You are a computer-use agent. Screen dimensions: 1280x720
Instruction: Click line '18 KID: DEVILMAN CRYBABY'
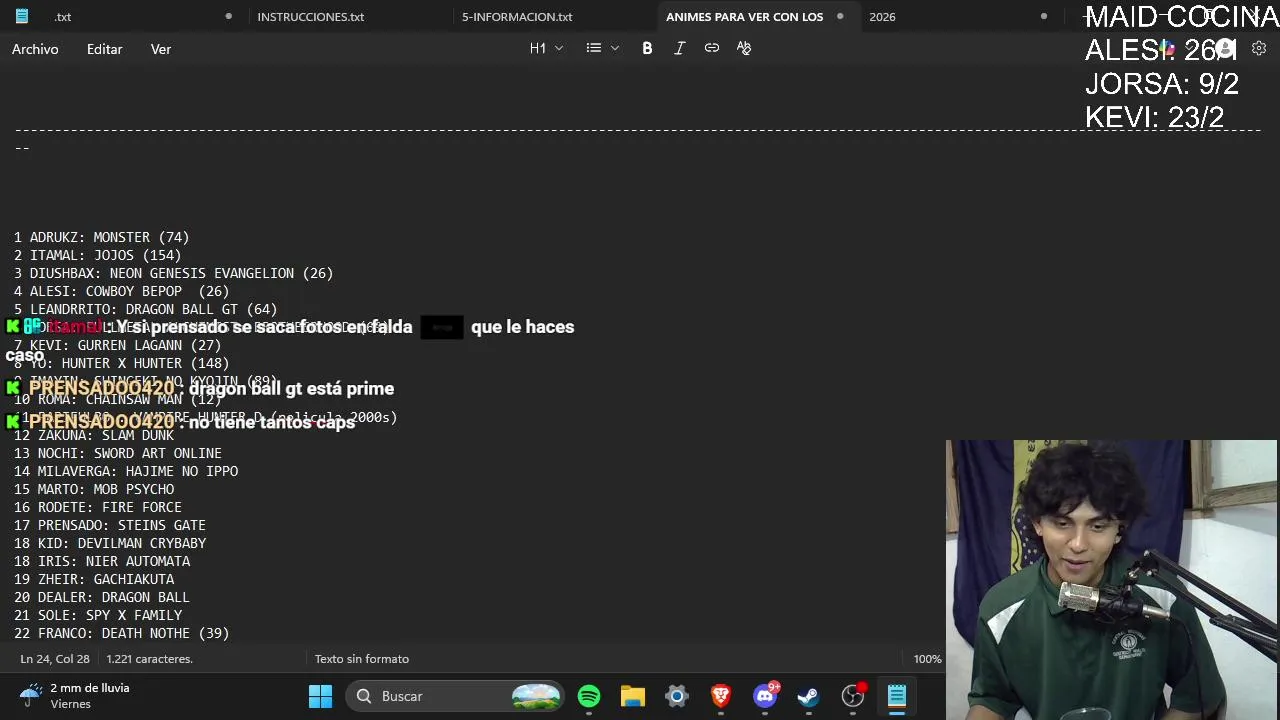pos(109,543)
